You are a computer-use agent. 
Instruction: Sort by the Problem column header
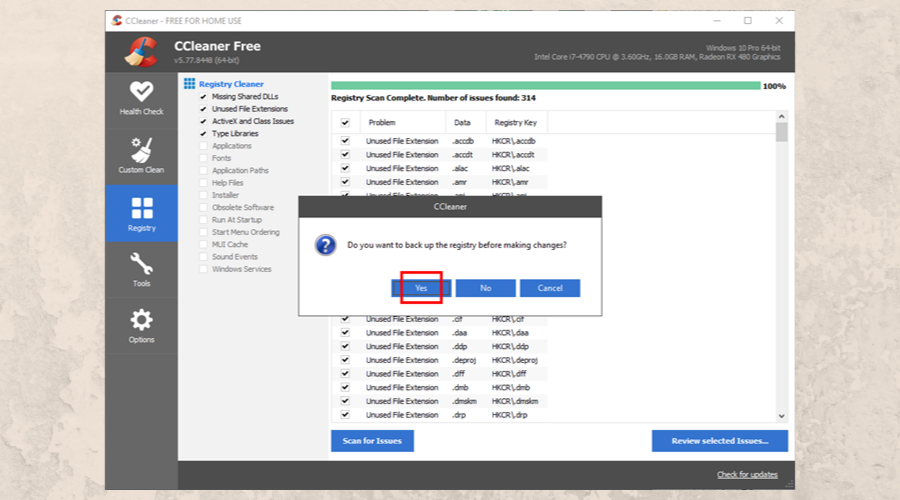382,123
